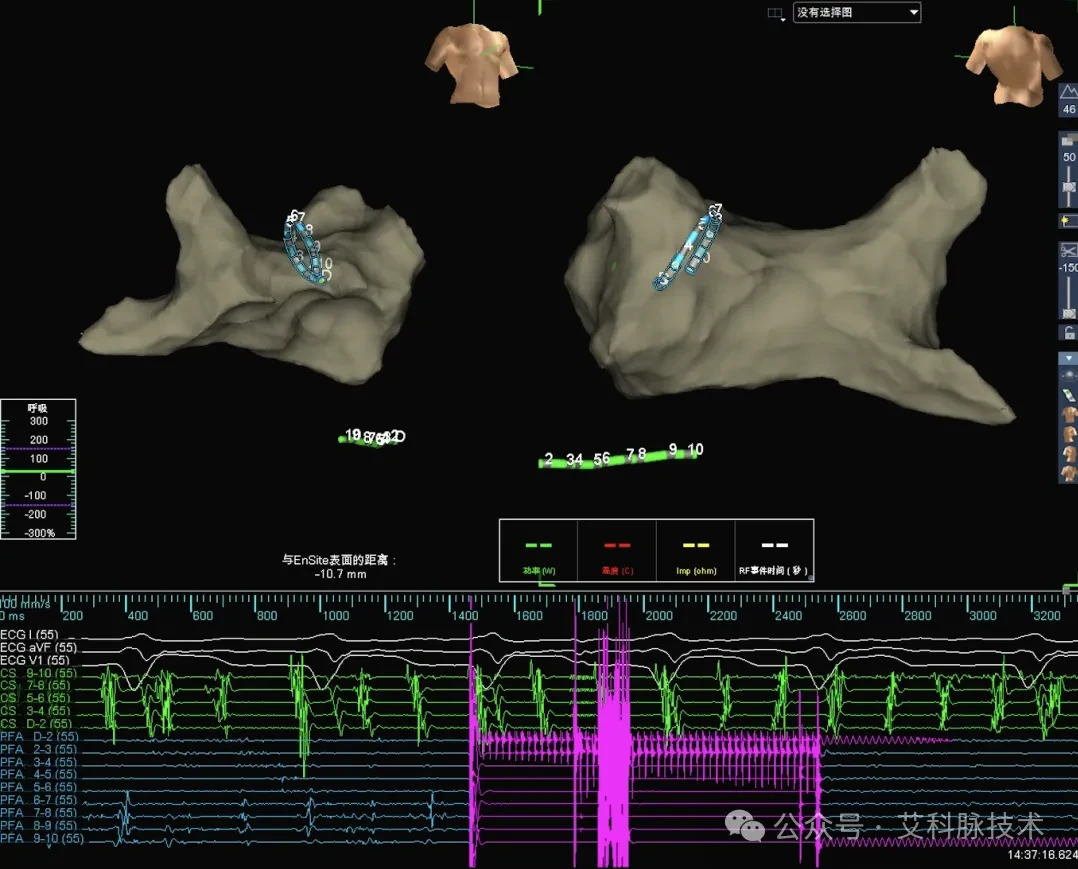Toggle the RF事件时间 display panel
This screenshot has height=869, width=1078.
point(774,551)
